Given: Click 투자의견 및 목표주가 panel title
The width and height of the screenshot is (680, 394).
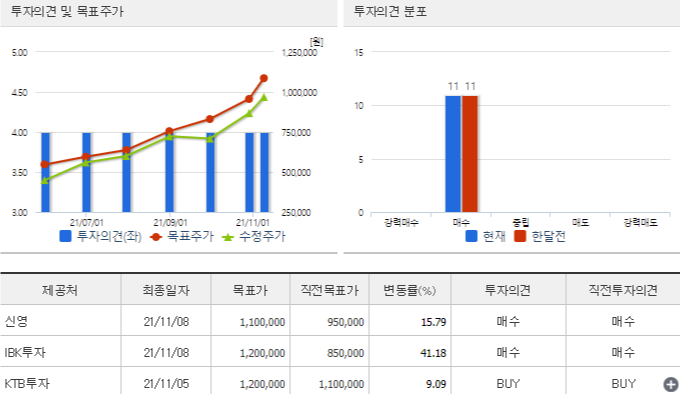Looking at the screenshot, I should click(x=67, y=11).
